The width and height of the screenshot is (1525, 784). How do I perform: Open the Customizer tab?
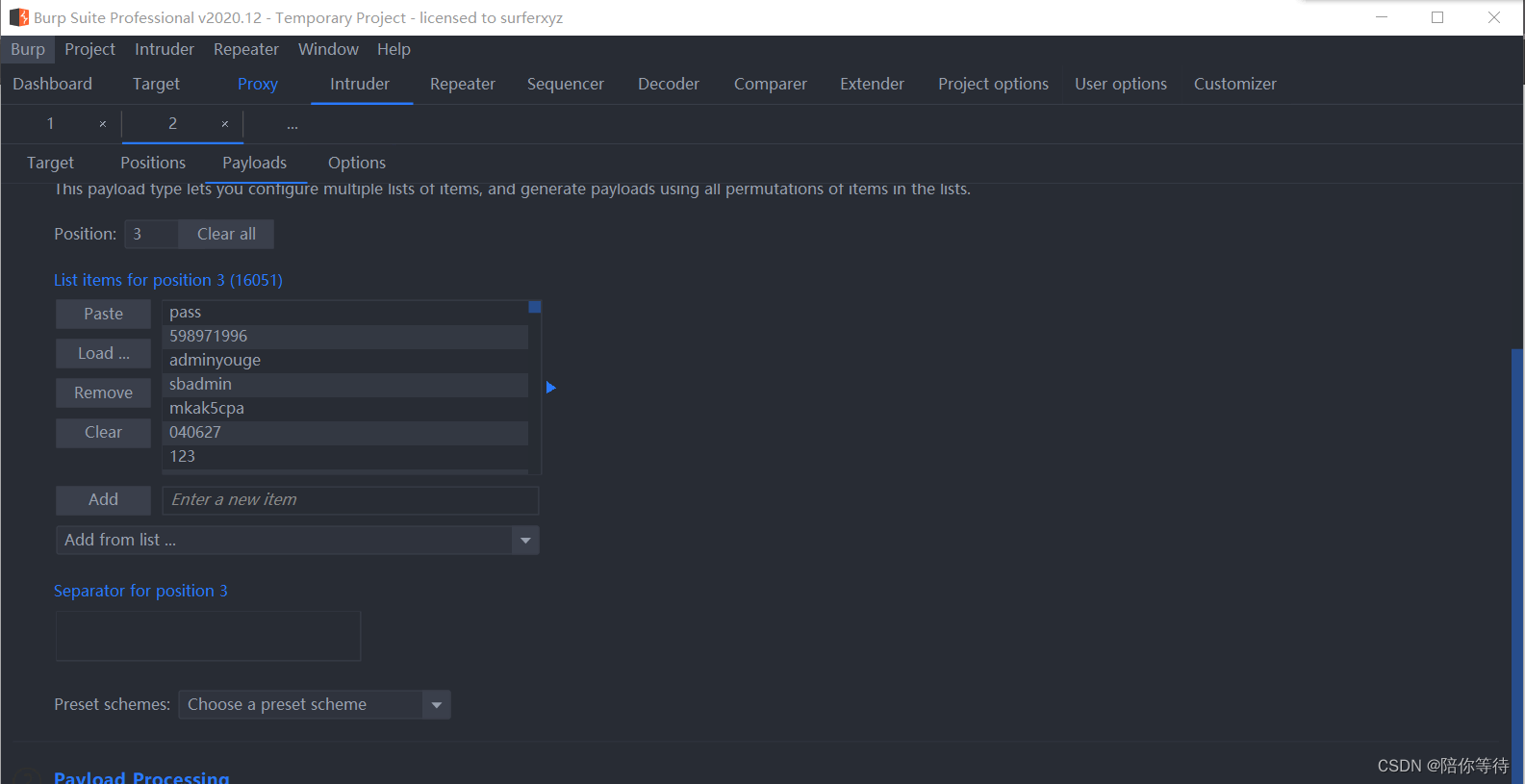tap(1235, 84)
